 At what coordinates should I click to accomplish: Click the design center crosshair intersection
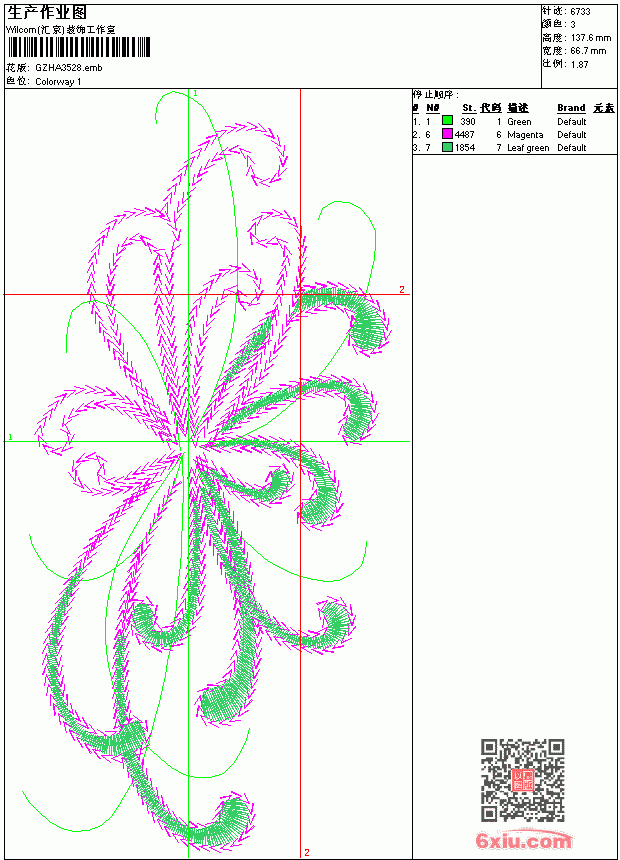pyautogui.click(x=188, y=442)
